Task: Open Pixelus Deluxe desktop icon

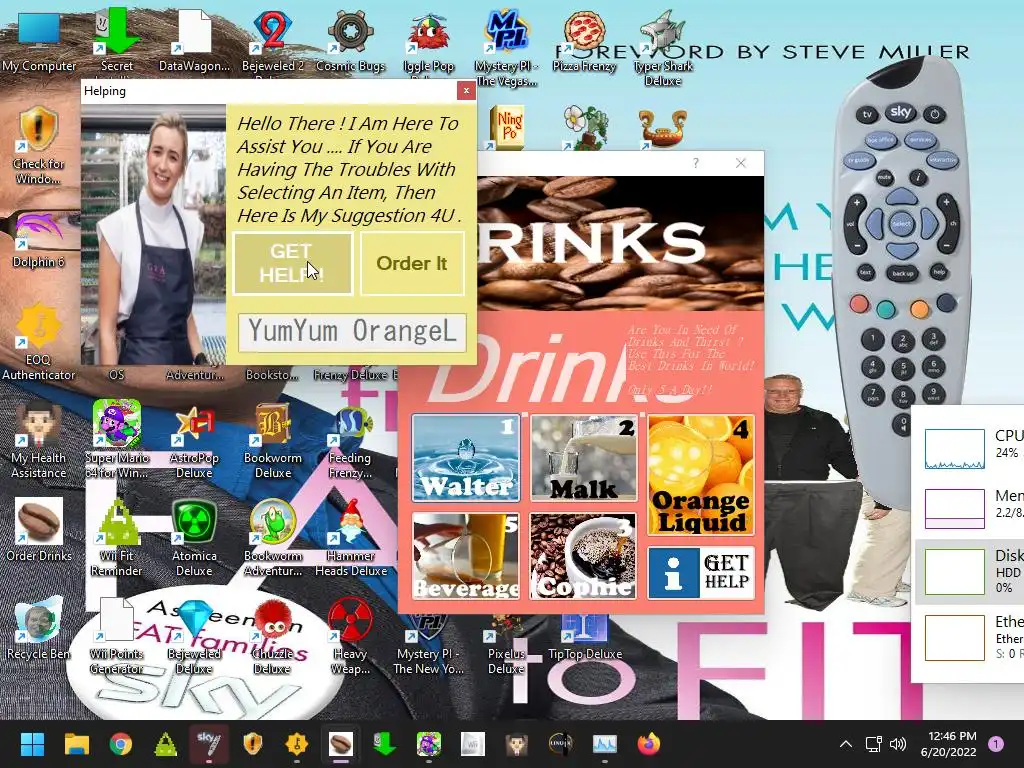Action: 506,643
